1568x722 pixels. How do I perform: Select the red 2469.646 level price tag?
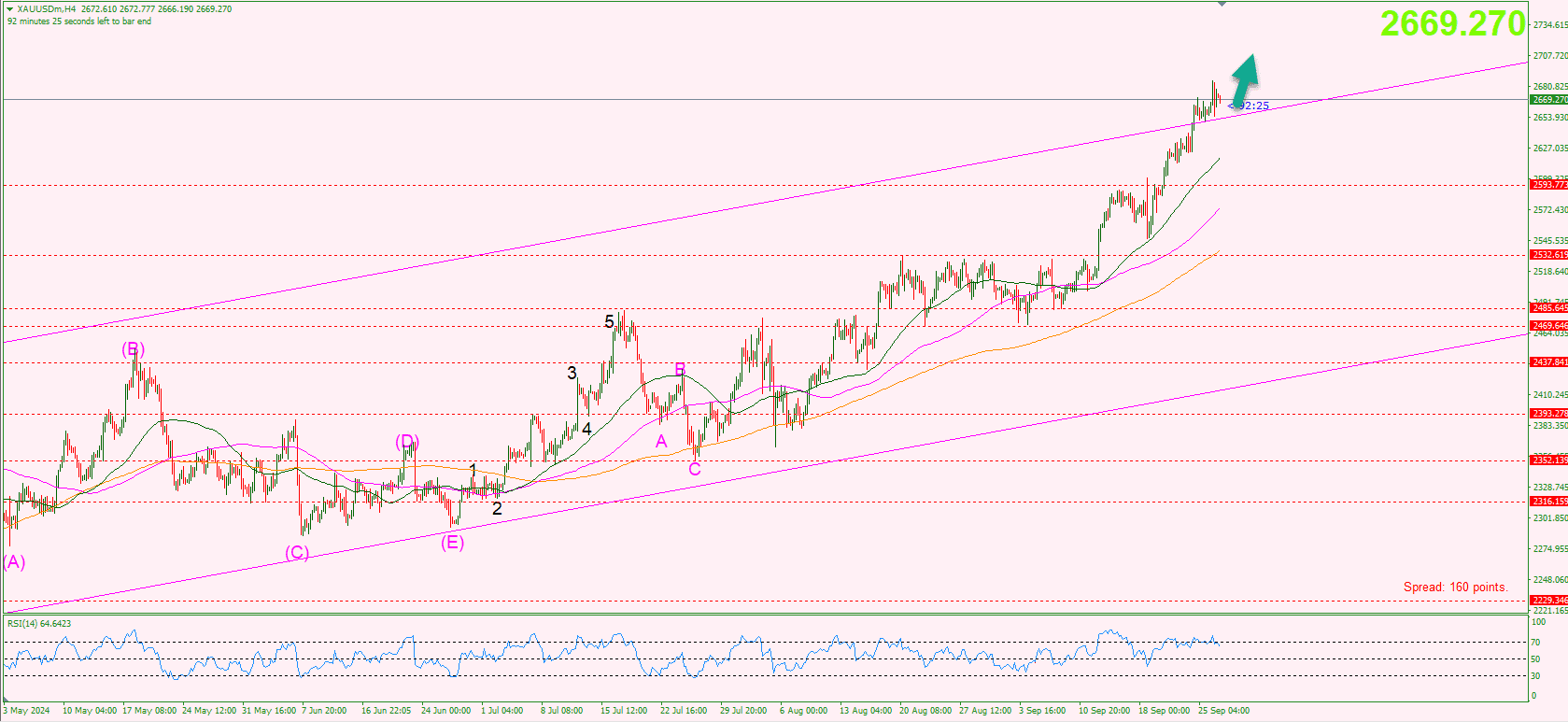pos(1549,326)
